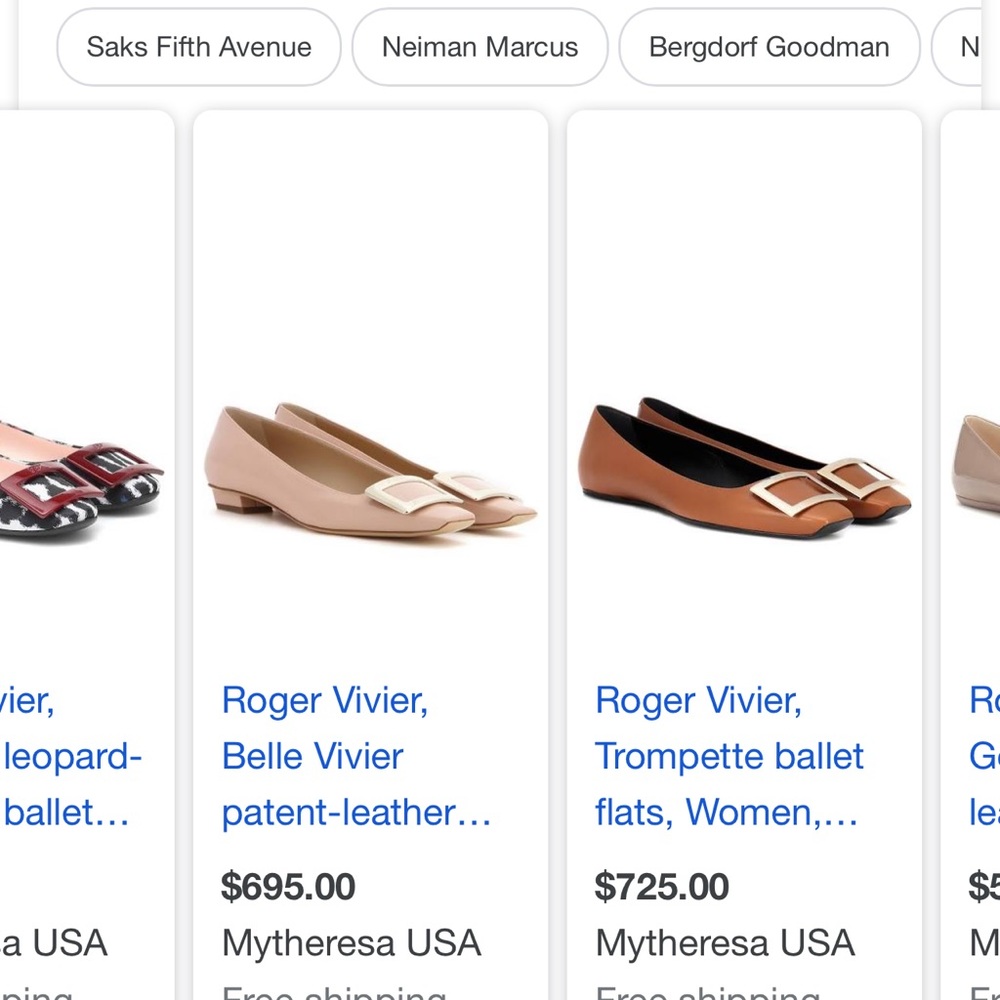Viewport: 1000px width, 1000px height.
Task: Filter results by Bergdorf Goodman
Action: (768, 47)
